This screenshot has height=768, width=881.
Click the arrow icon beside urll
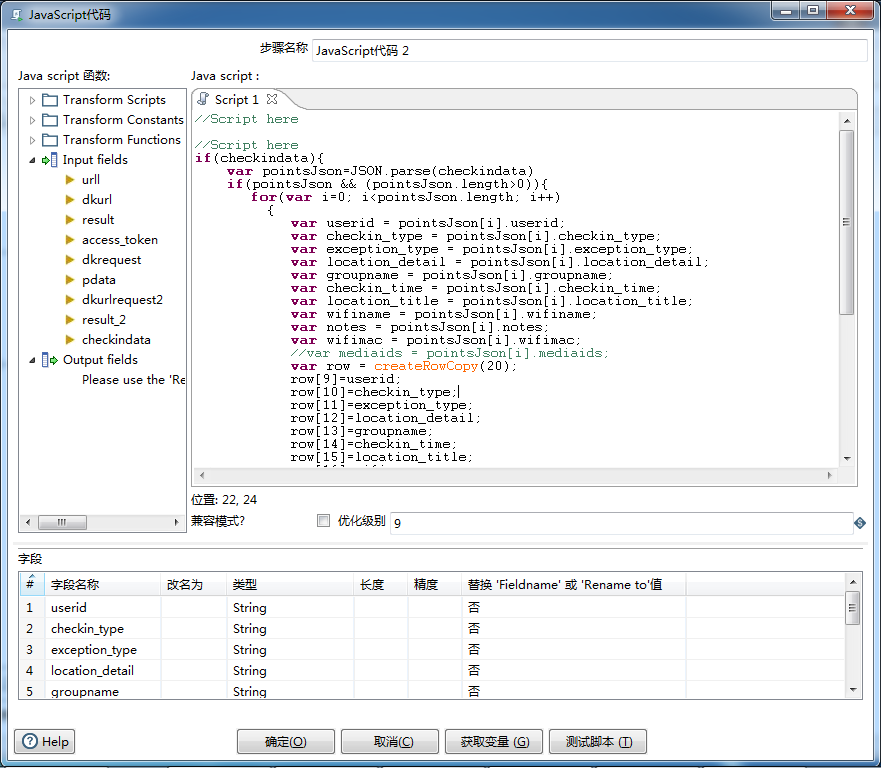(x=70, y=180)
